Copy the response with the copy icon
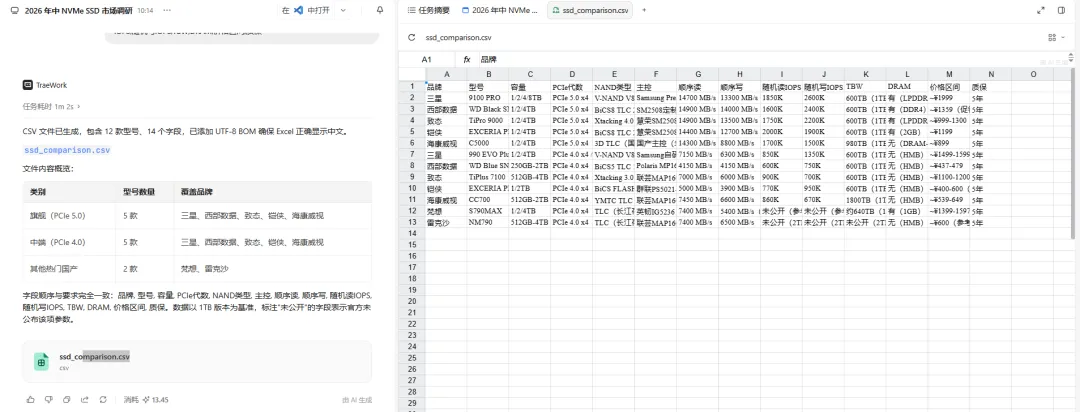This screenshot has height=412, width=1080. pos(66,400)
